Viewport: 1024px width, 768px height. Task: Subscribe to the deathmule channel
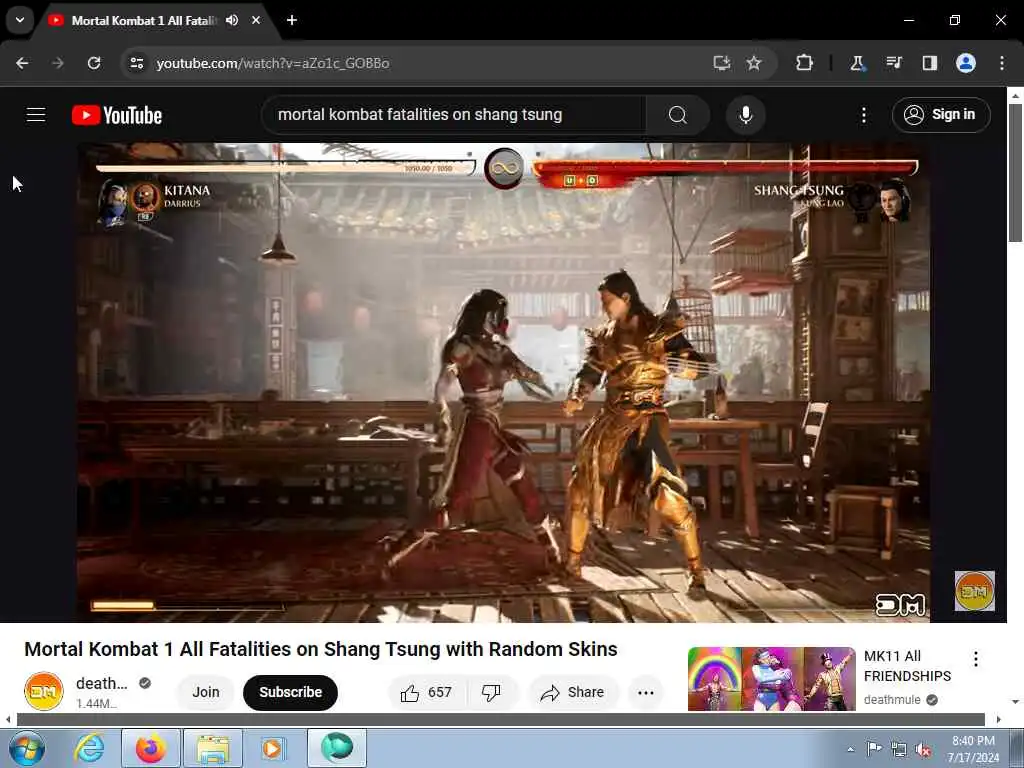tap(291, 692)
